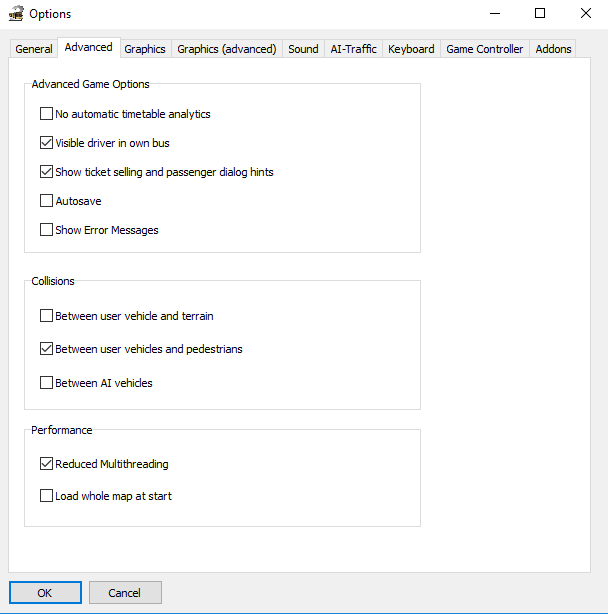Open the Graphics tab

click(x=145, y=49)
